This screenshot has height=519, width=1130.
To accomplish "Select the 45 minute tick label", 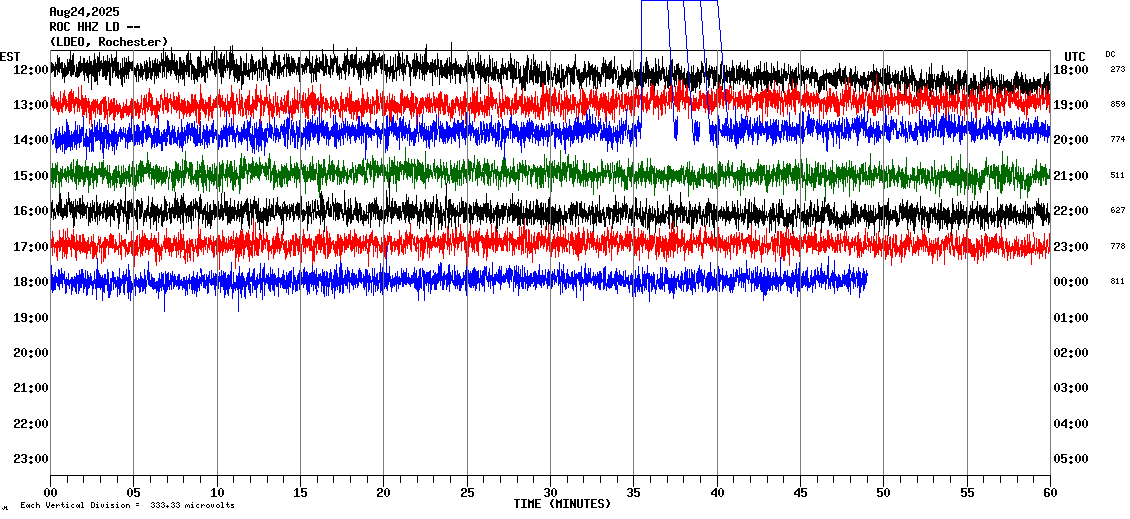I will pos(800,492).
